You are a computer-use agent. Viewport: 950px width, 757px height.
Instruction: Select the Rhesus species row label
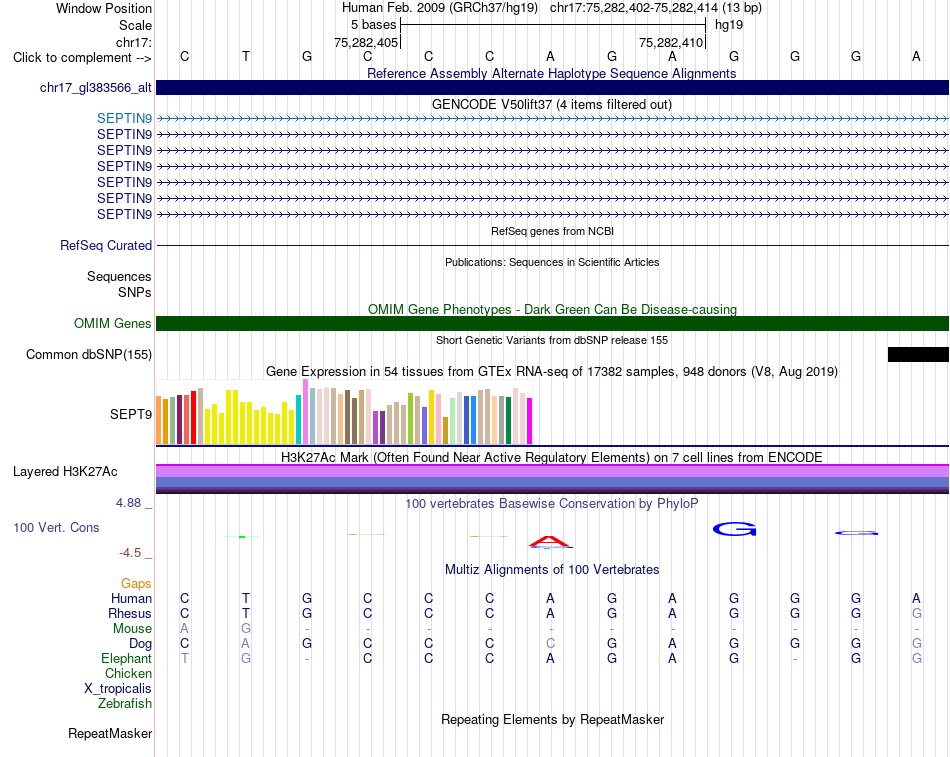coord(130,613)
